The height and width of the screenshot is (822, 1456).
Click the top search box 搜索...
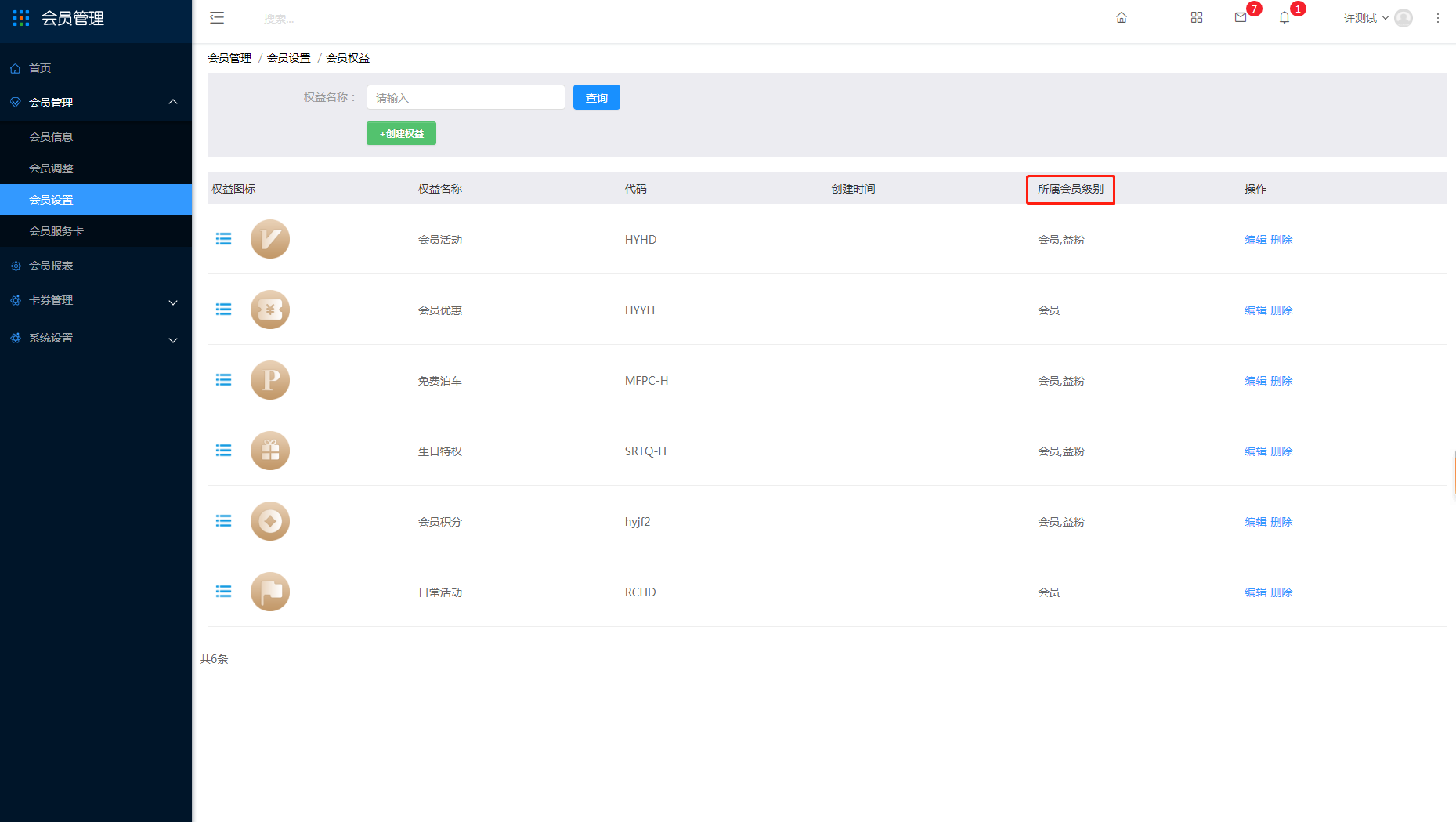[279, 19]
